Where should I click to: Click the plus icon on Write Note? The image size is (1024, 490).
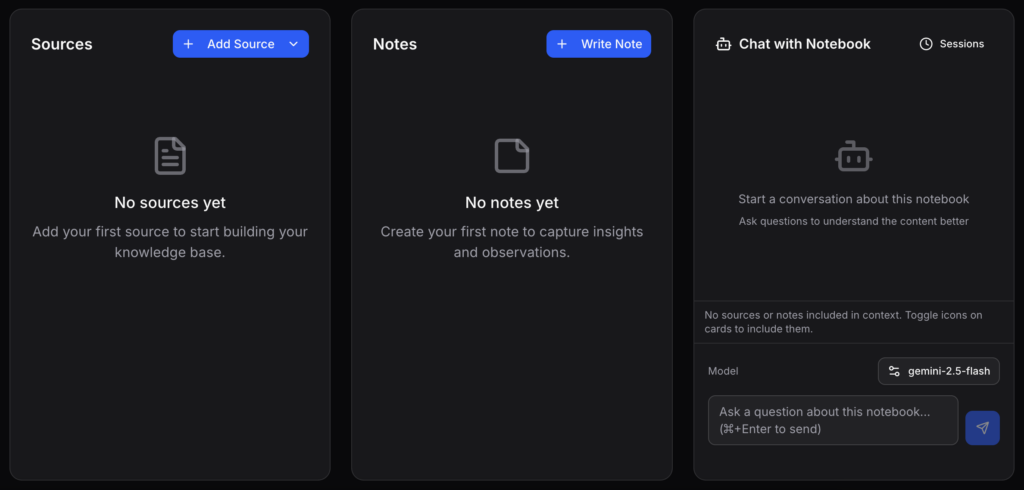(x=562, y=44)
